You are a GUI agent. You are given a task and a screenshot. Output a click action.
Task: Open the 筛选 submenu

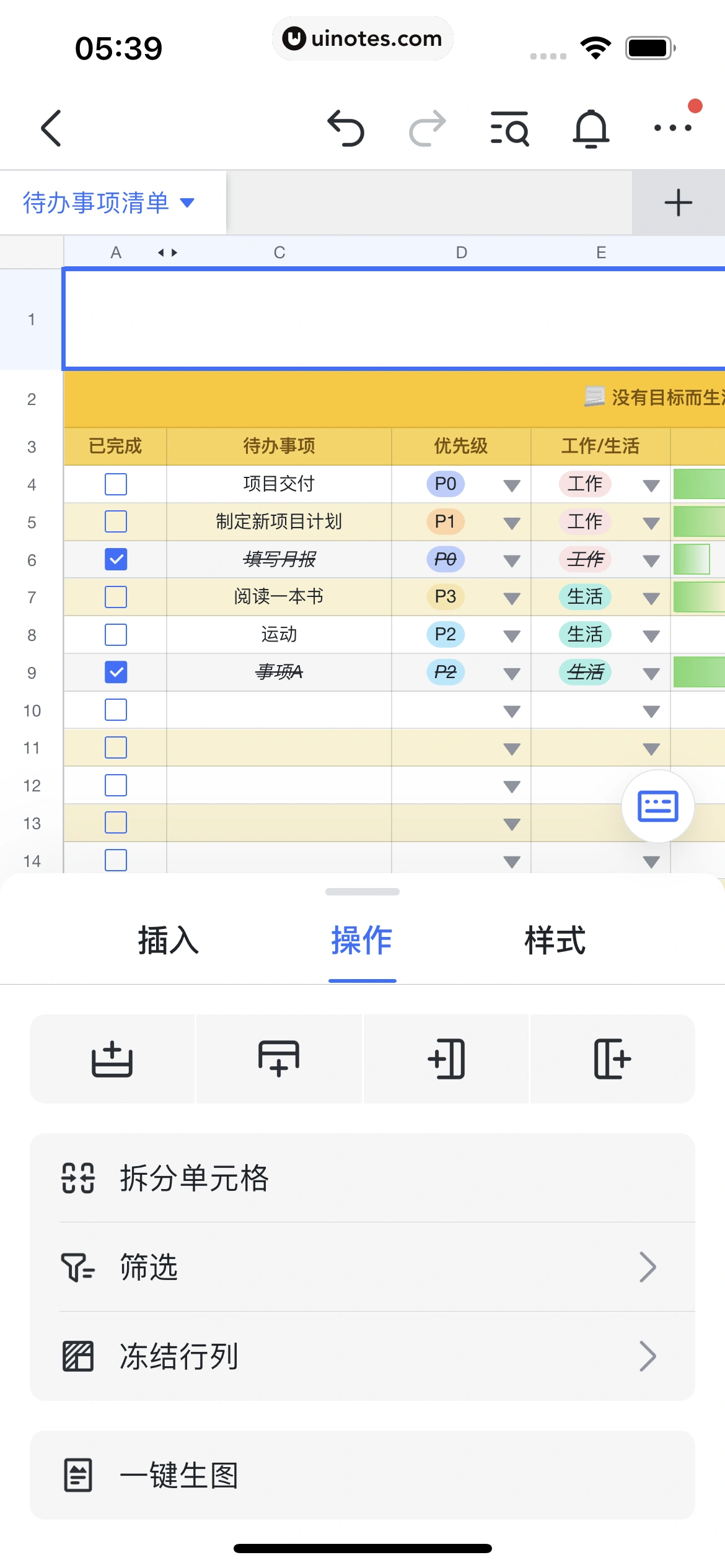coord(362,1267)
